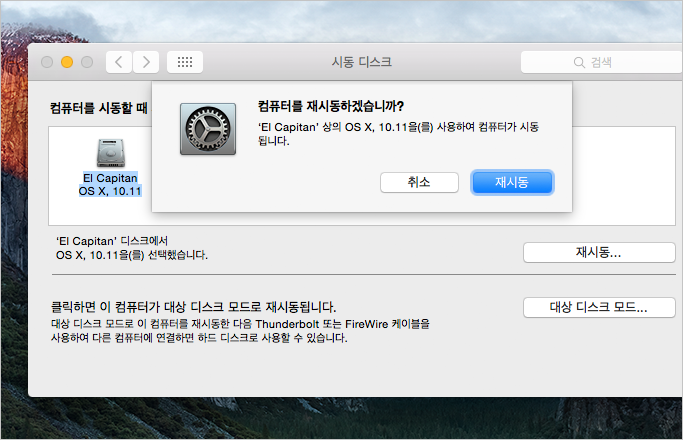This screenshot has width=683, height=440.
Task: Click the 컴퓨터를 시동할 때 heading
Action: click(99, 108)
